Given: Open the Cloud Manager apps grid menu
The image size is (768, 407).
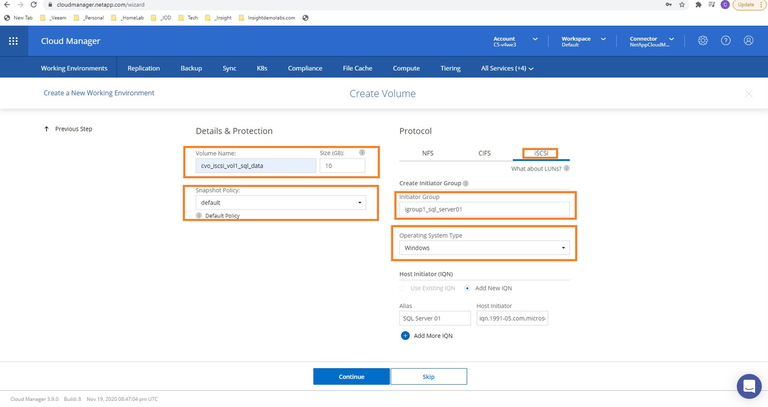Looking at the screenshot, I should [13, 41].
